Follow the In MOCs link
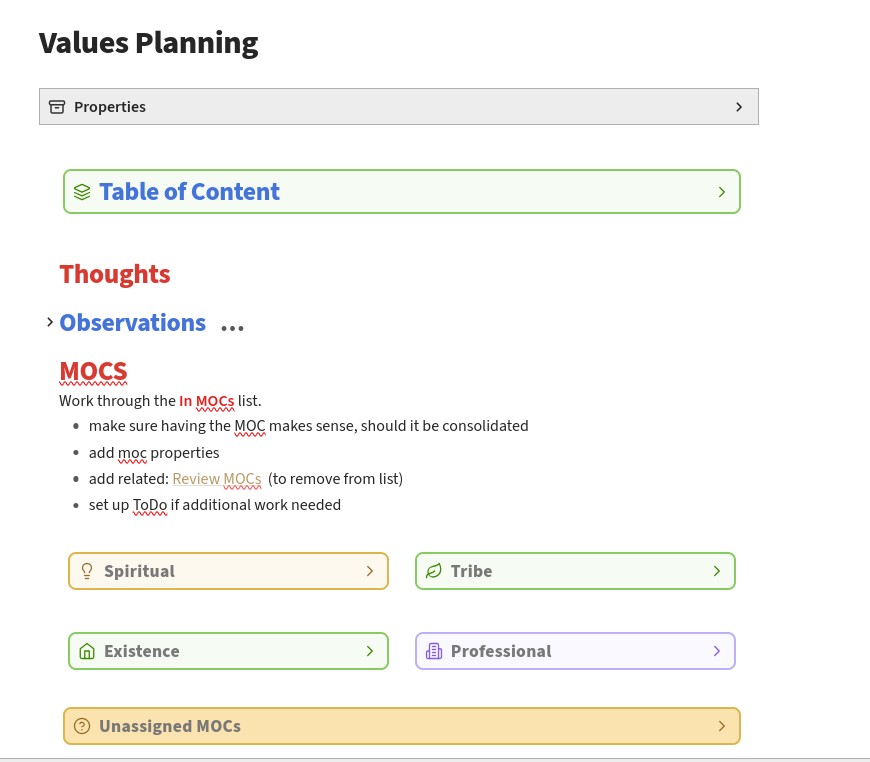Screen dimensions: 870x762 206,401
